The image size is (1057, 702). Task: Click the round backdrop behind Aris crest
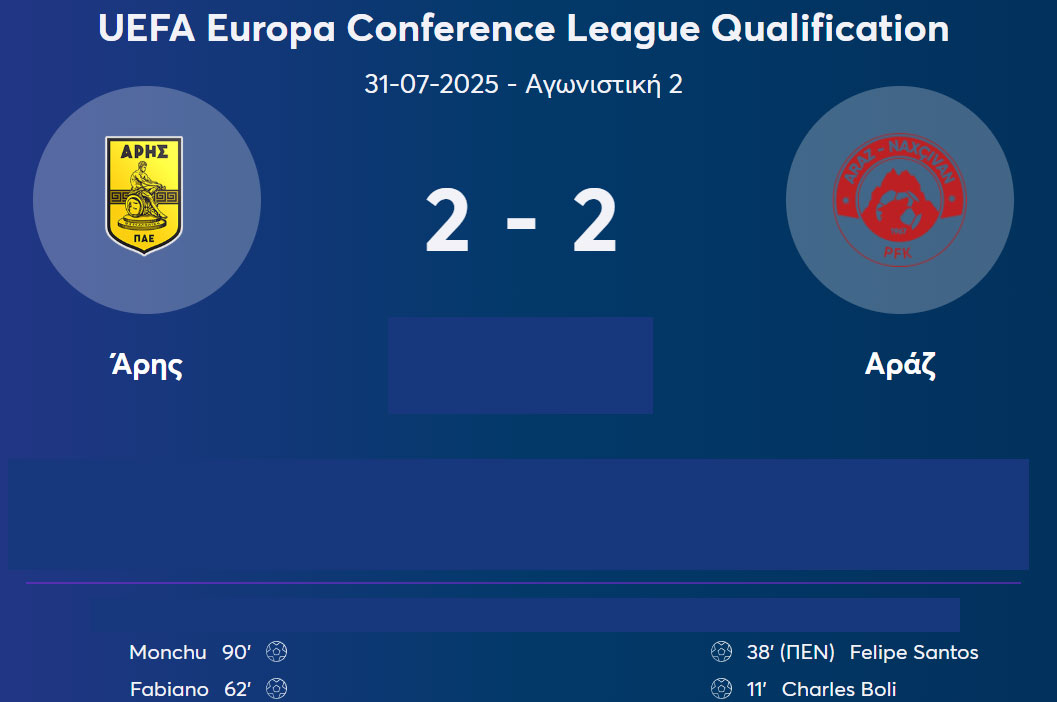point(147,200)
